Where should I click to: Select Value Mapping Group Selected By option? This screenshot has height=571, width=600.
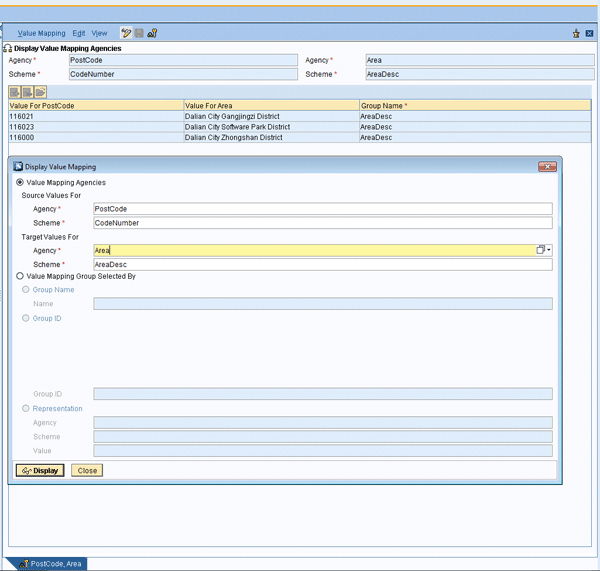[x=20, y=276]
